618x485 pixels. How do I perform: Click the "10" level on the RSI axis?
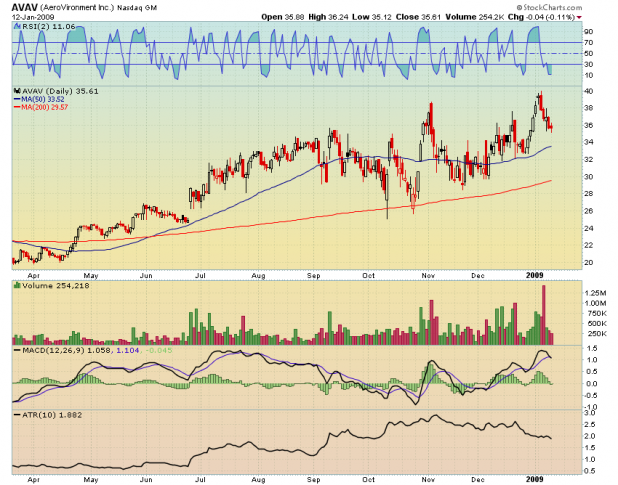[589, 76]
